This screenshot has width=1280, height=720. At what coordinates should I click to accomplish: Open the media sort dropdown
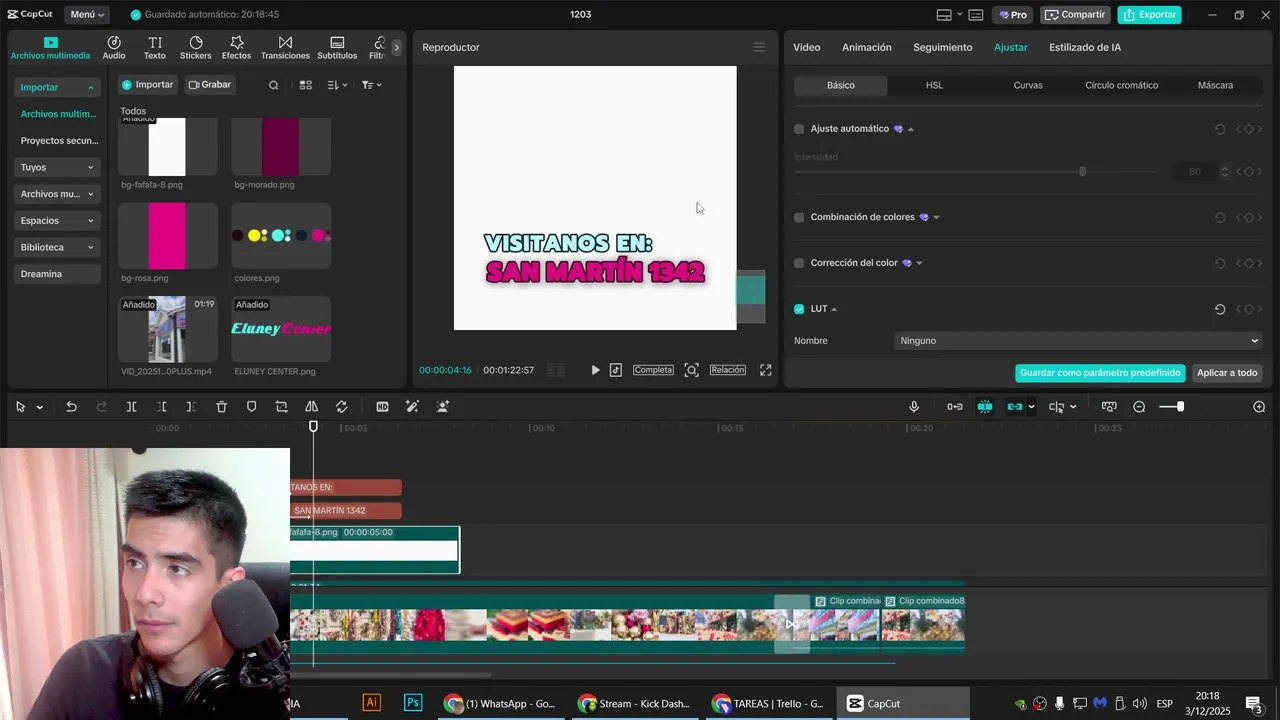click(337, 85)
